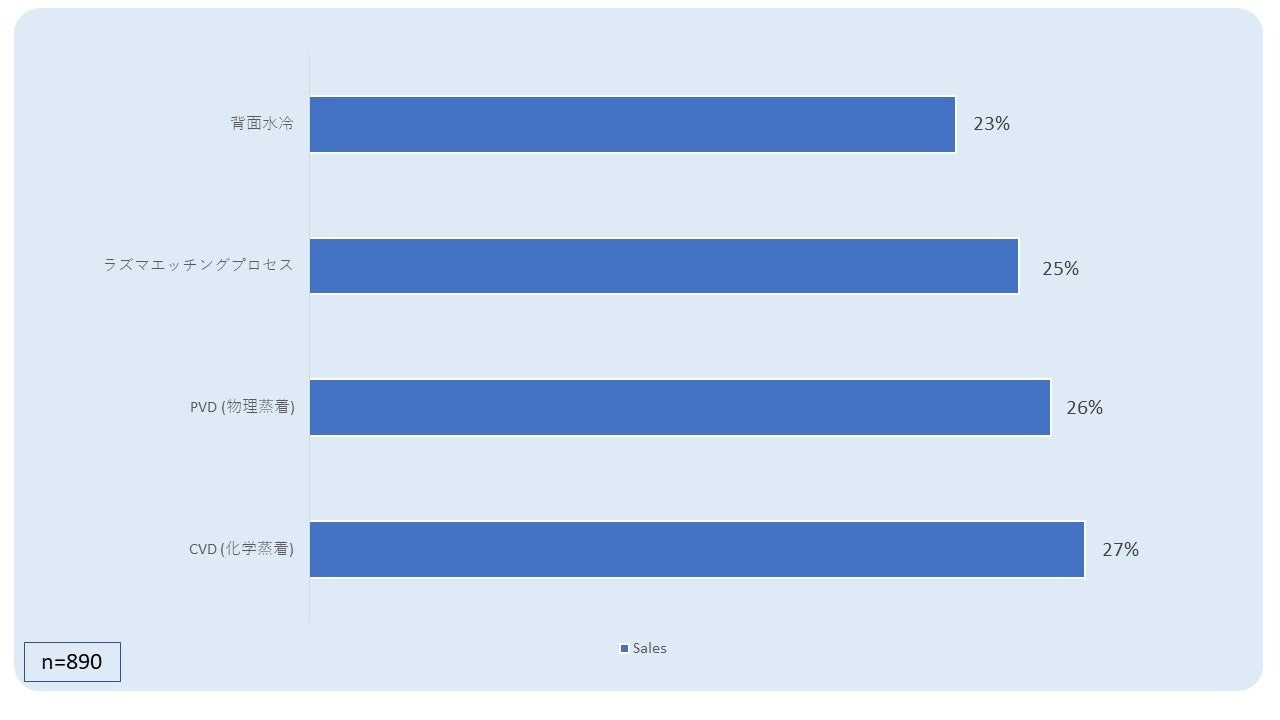The height and width of the screenshot is (720, 1280).
Task: Click blank plot area right of 27% label
Action: click(x=1200, y=549)
